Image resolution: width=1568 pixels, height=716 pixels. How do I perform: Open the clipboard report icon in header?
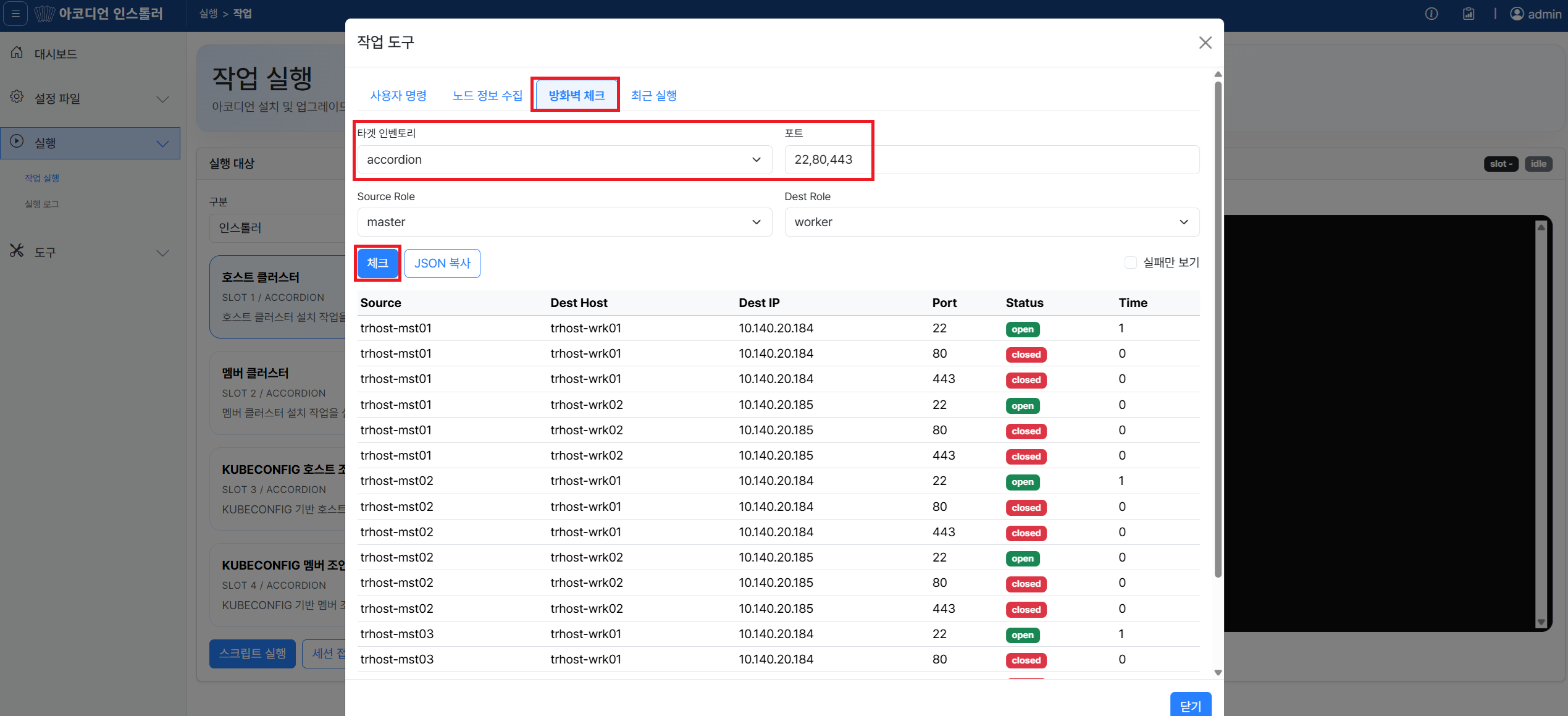click(x=1468, y=14)
